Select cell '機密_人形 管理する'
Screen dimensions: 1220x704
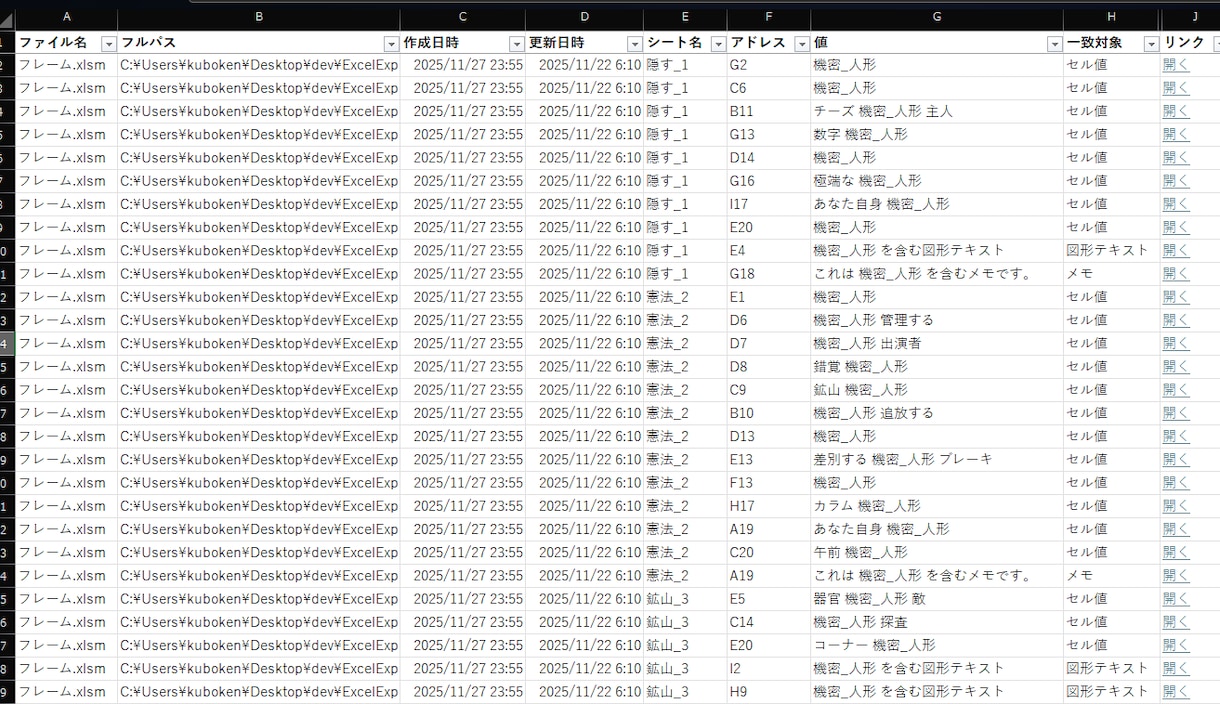coord(936,320)
